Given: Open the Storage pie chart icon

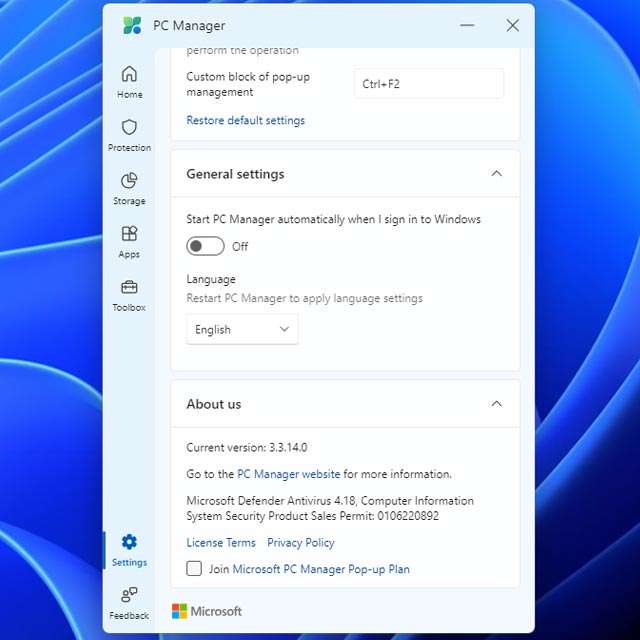Looking at the screenshot, I should point(129,181).
